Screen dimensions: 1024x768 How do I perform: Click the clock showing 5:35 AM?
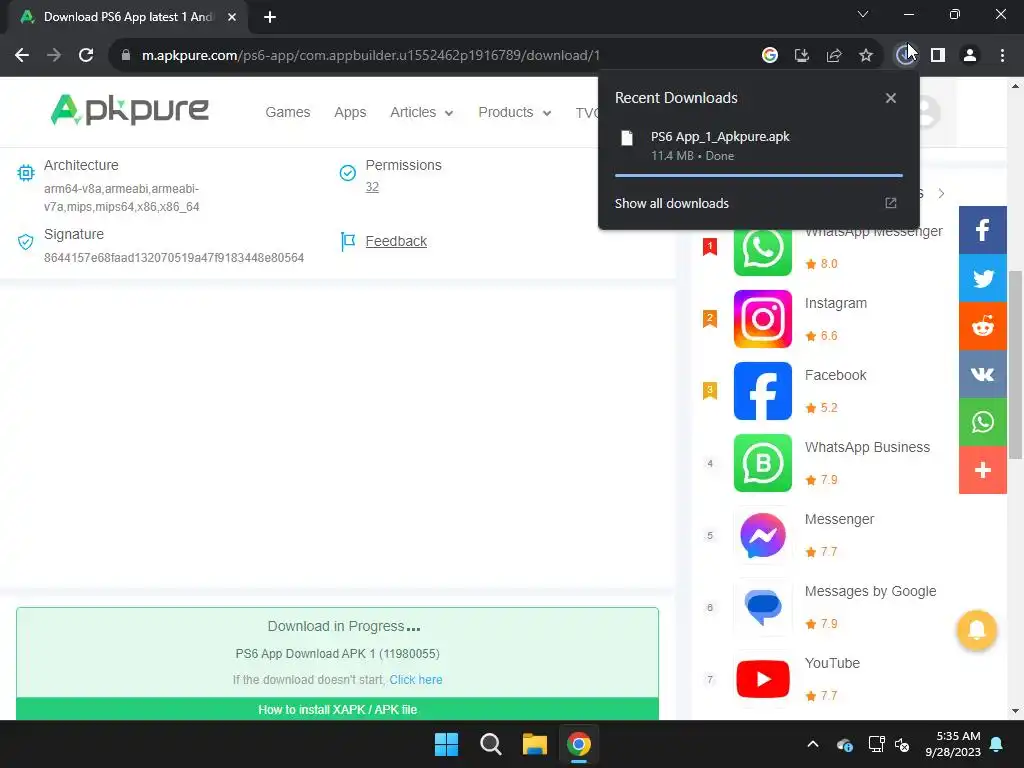pyautogui.click(x=953, y=744)
